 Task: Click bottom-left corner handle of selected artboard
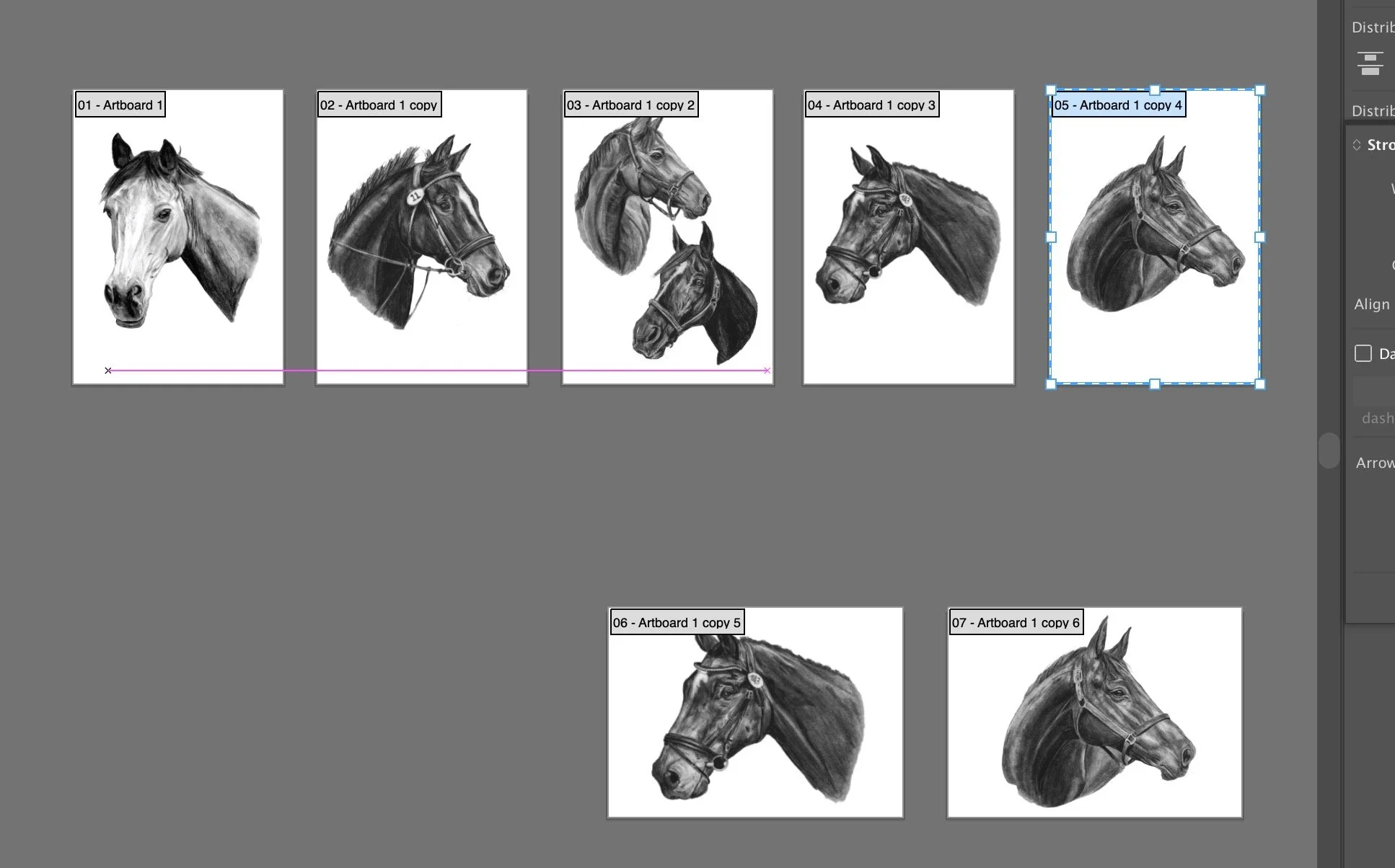pyautogui.click(x=1051, y=384)
